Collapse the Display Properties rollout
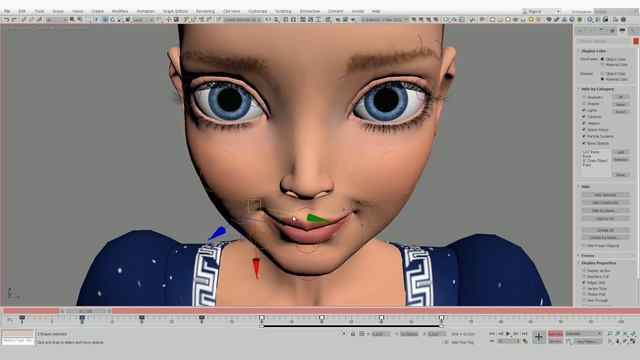The height and width of the screenshot is (360, 640). (x=598, y=263)
